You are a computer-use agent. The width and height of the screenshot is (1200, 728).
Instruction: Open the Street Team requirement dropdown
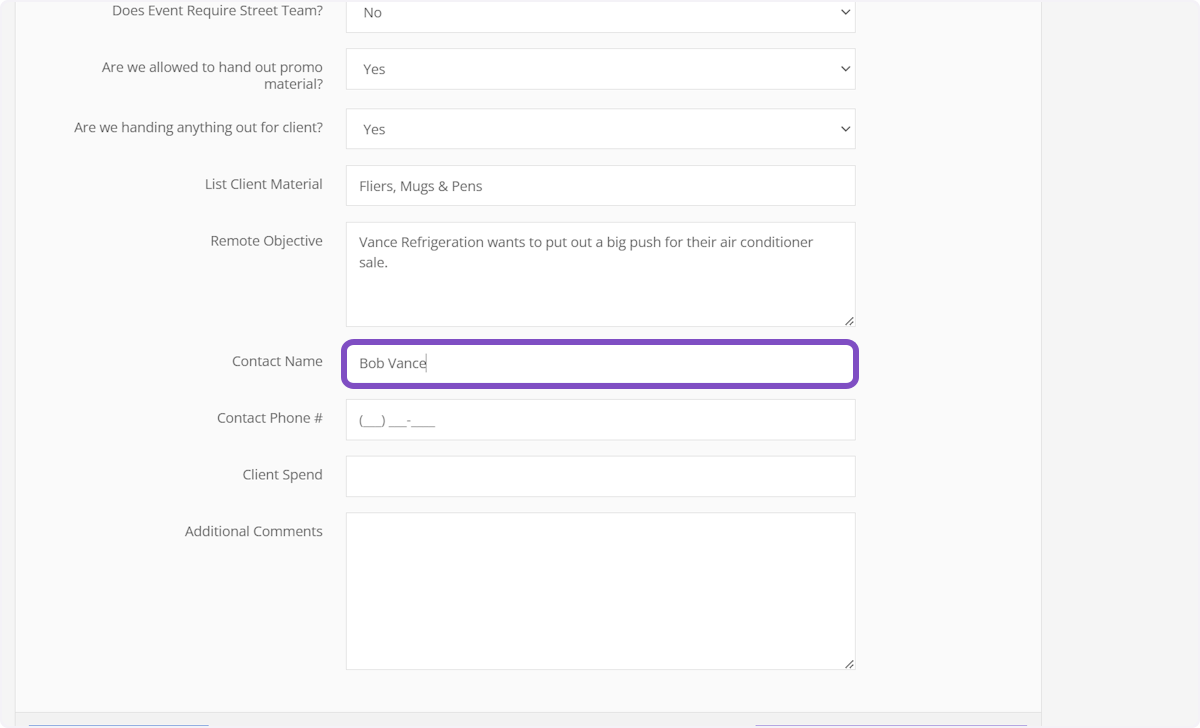[x=600, y=14]
